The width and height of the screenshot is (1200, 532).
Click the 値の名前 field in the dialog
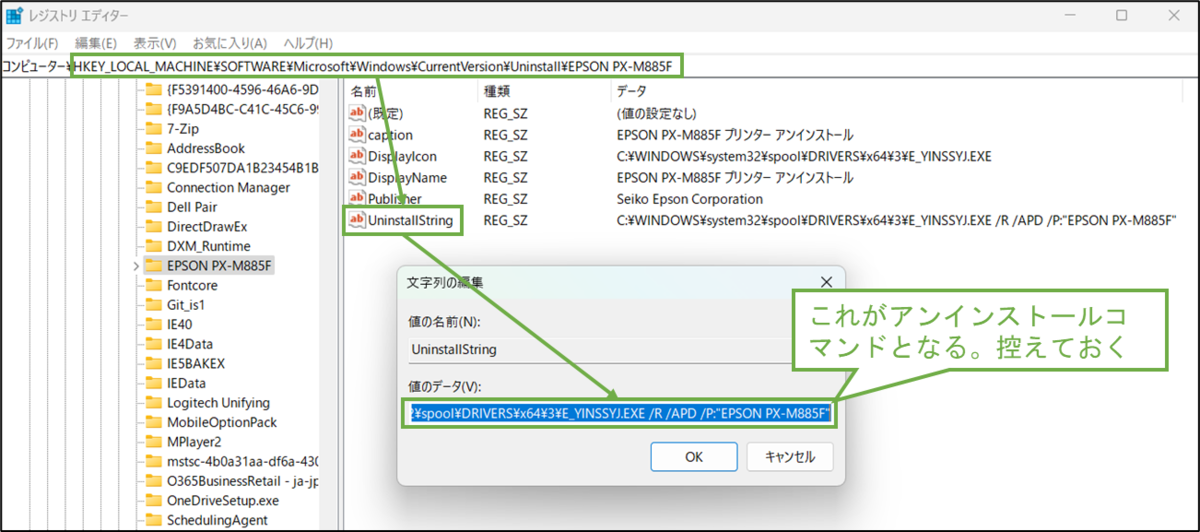(621, 350)
